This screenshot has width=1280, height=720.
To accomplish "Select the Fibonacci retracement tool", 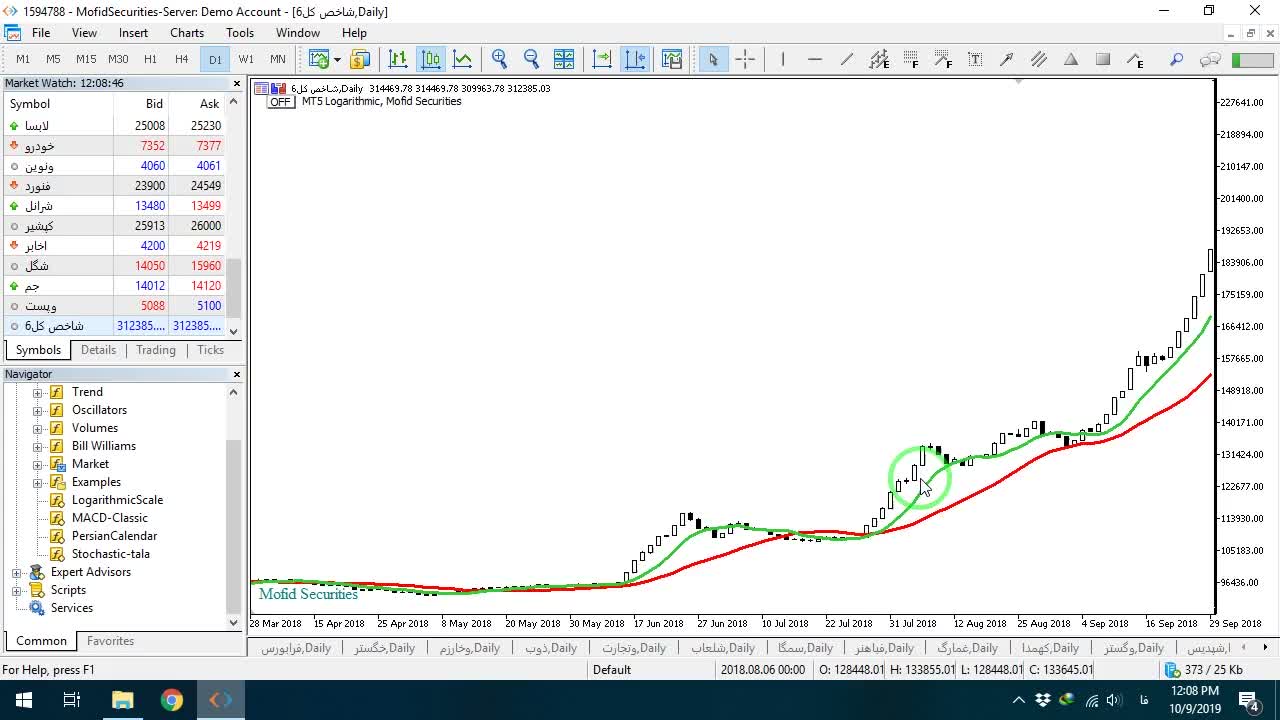I will 911,59.
